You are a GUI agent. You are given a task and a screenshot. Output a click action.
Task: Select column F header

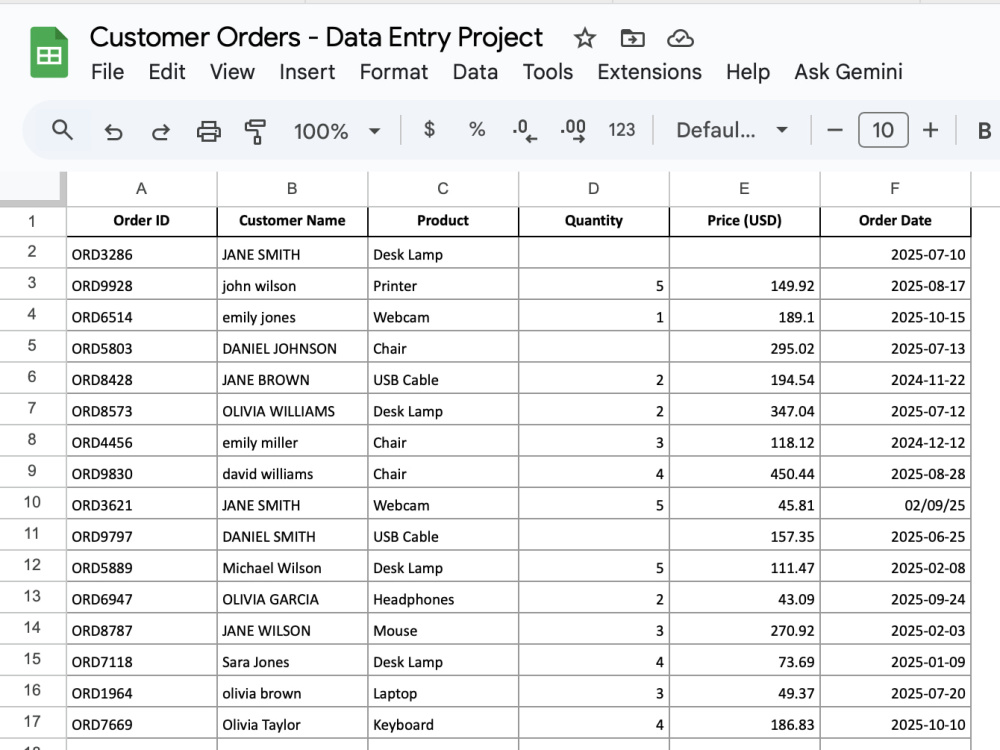pyautogui.click(x=895, y=189)
